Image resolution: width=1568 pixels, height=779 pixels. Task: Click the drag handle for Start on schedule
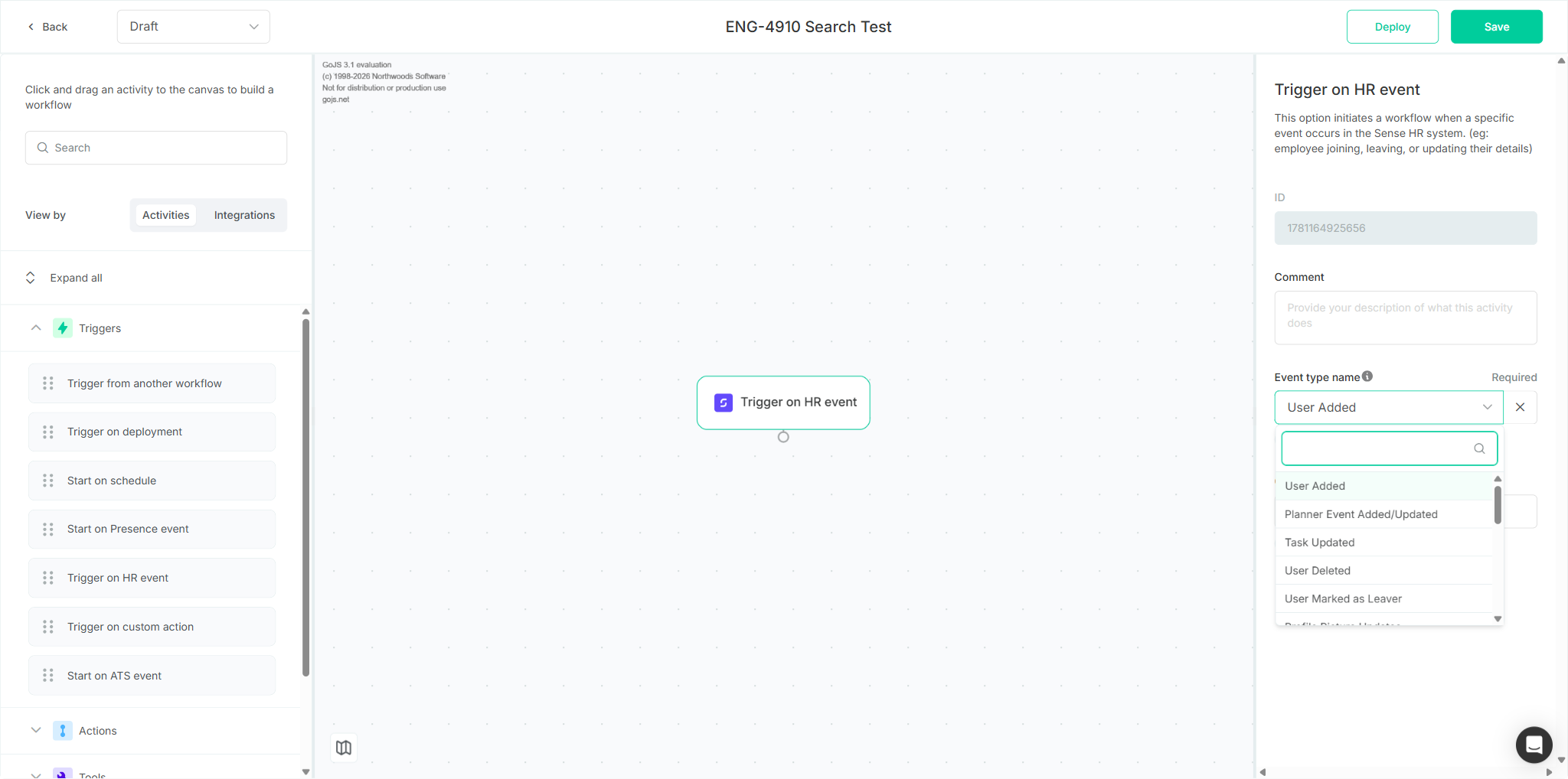click(48, 481)
